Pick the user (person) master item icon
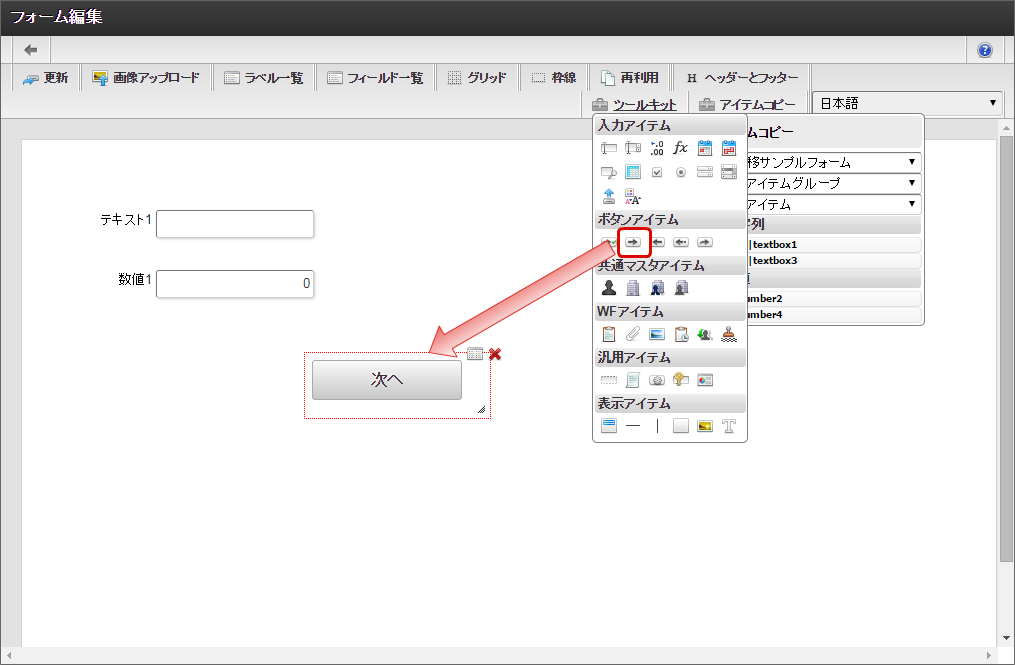This screenshot has width=1015, height=665. [608, 288]
